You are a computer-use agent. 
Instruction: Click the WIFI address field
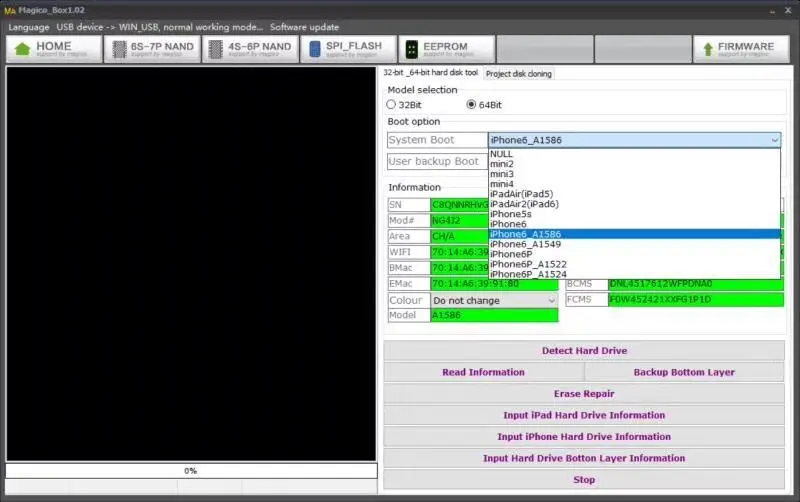pyautogui.click(x=460, y=252)
